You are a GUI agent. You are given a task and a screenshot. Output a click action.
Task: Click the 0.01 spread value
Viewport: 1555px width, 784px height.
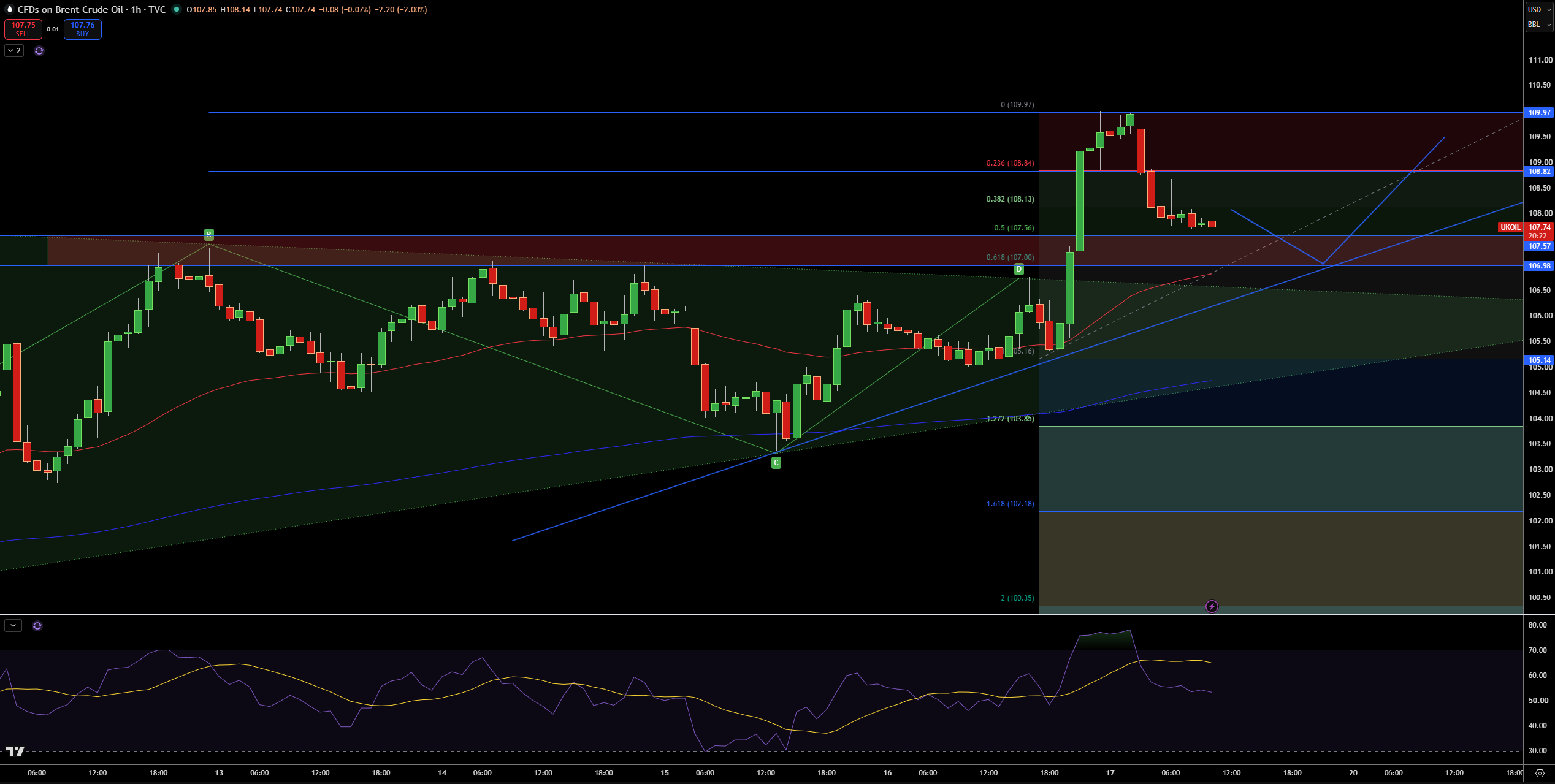[53, 29]
